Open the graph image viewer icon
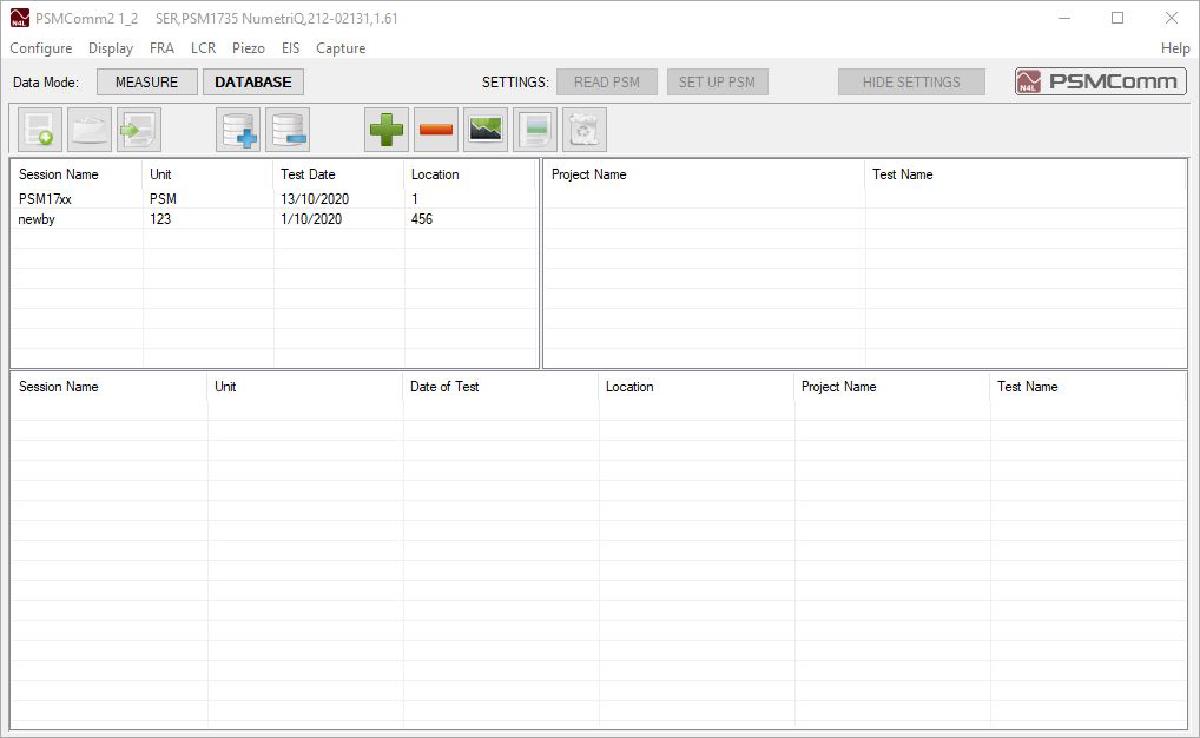 pyautogui.click(x=485, y=129)
